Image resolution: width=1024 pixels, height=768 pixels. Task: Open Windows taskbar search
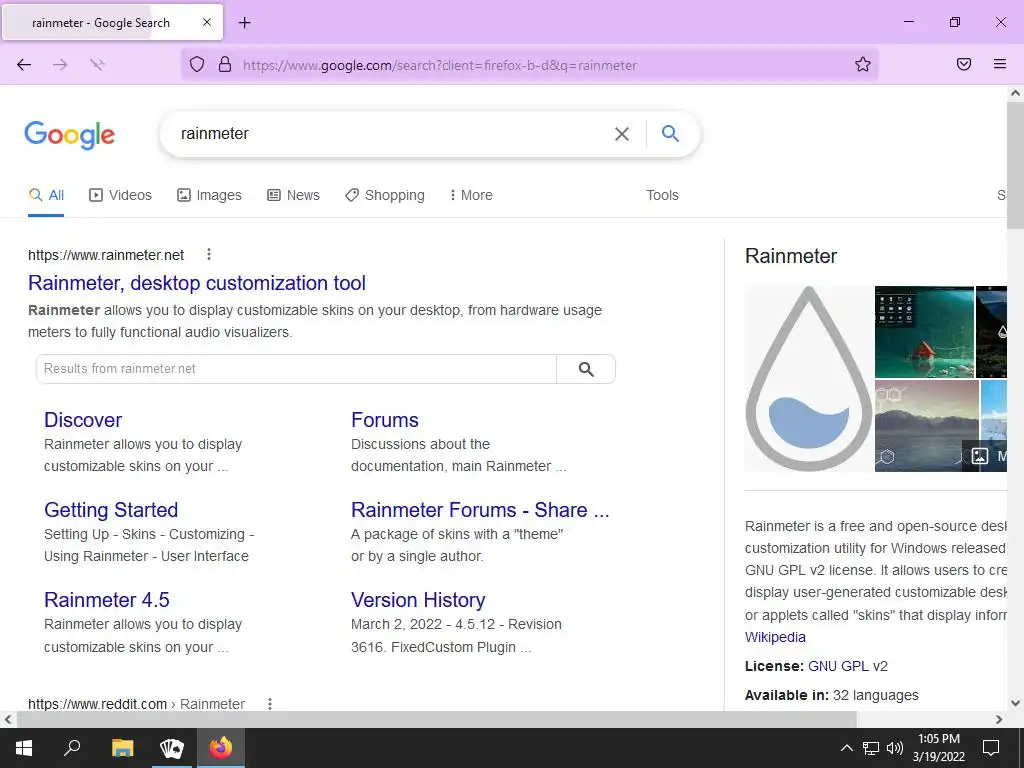pyautogui.click(x=72, y=748)
